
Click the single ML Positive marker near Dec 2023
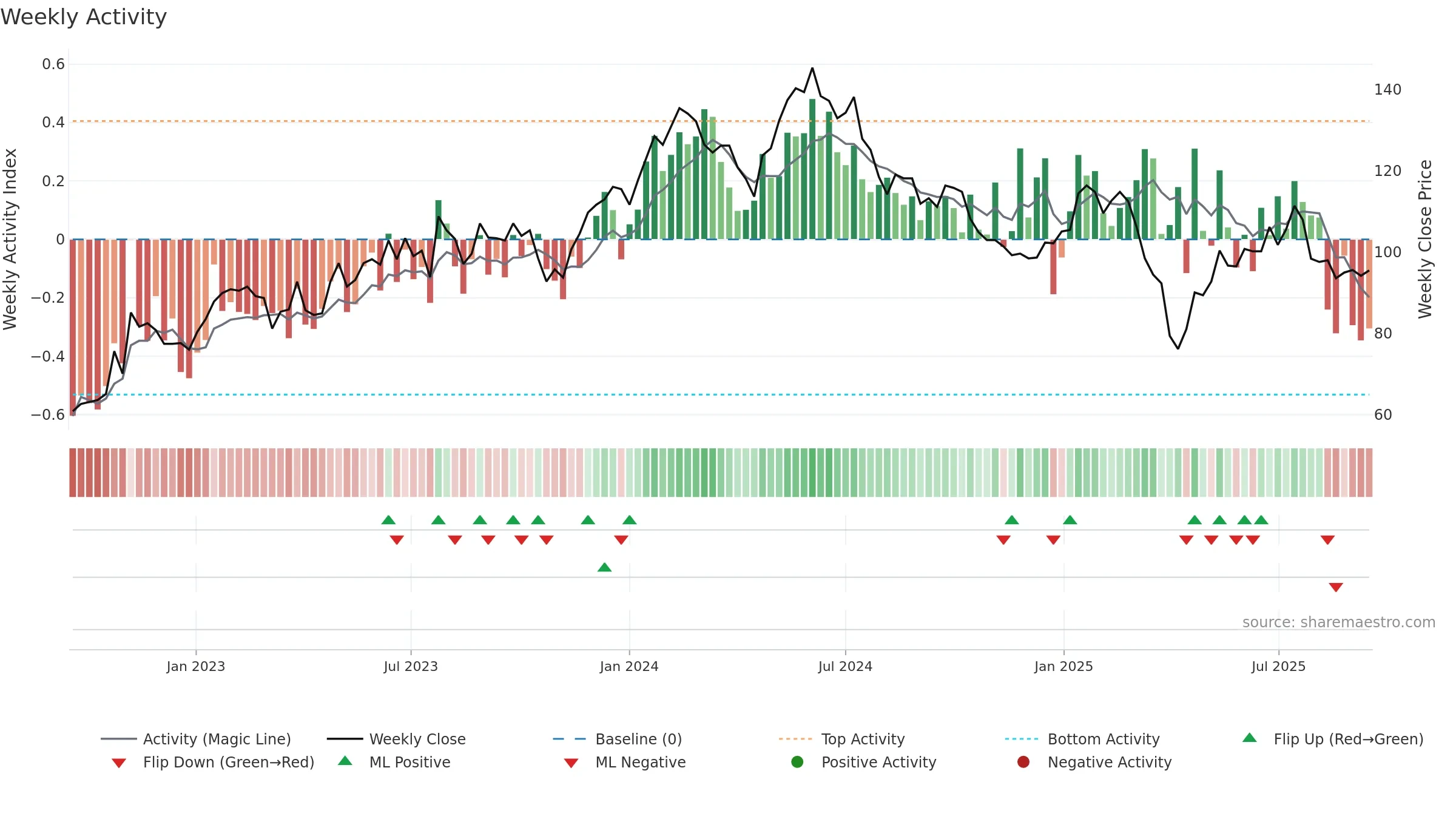pyautogui.click(x=605, y=567)
